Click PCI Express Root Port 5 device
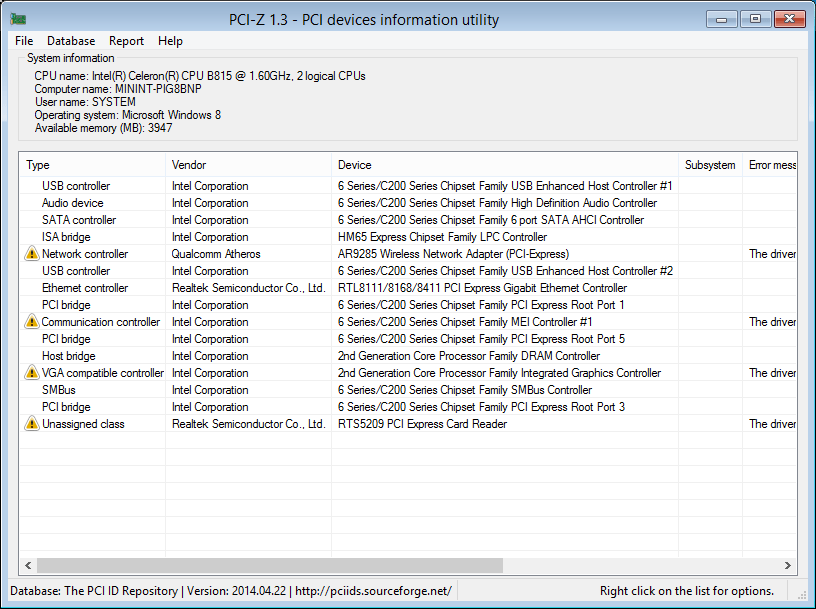The image size is (816, 609). (481, 339)
